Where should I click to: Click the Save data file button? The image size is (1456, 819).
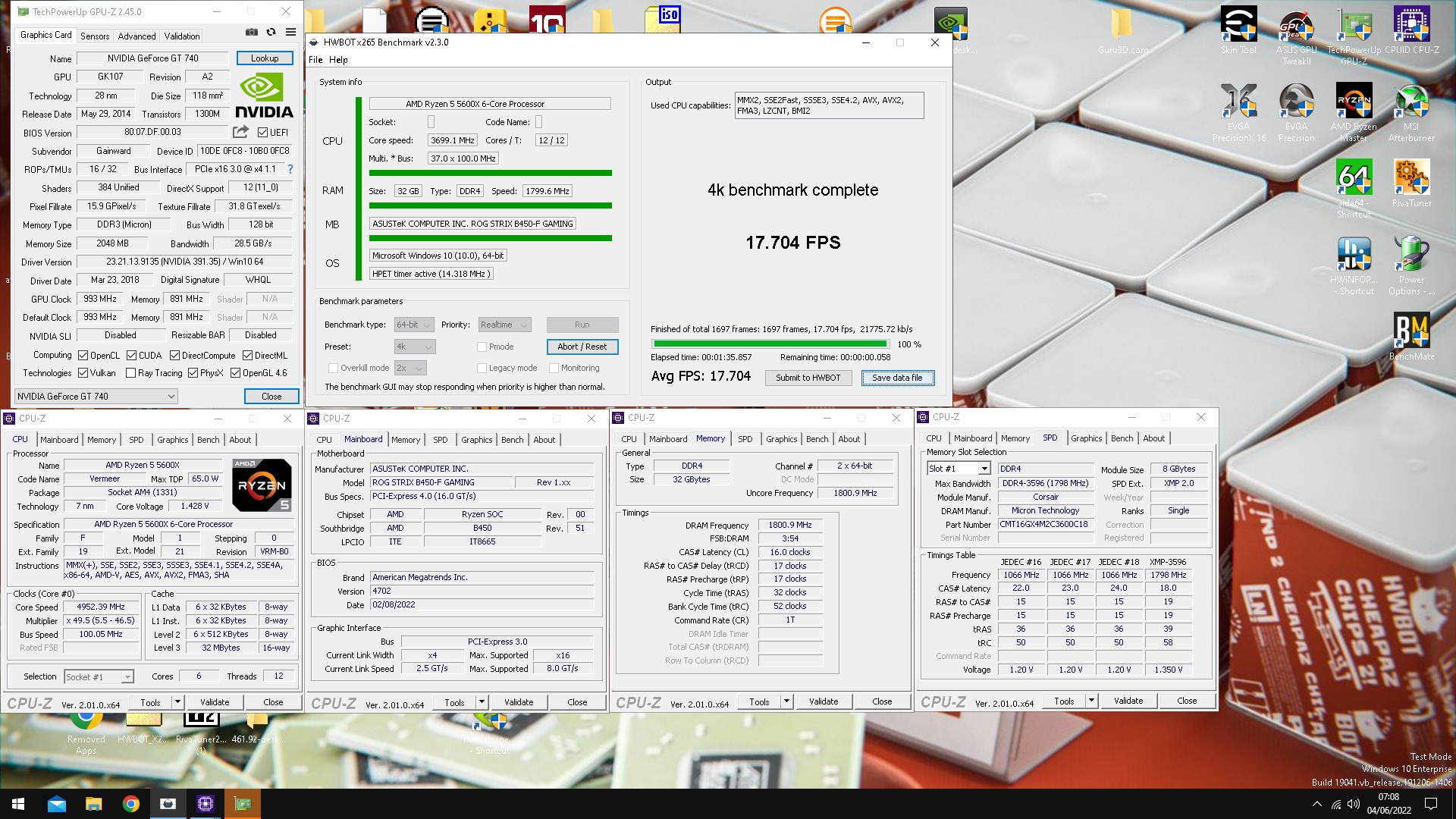897,378
